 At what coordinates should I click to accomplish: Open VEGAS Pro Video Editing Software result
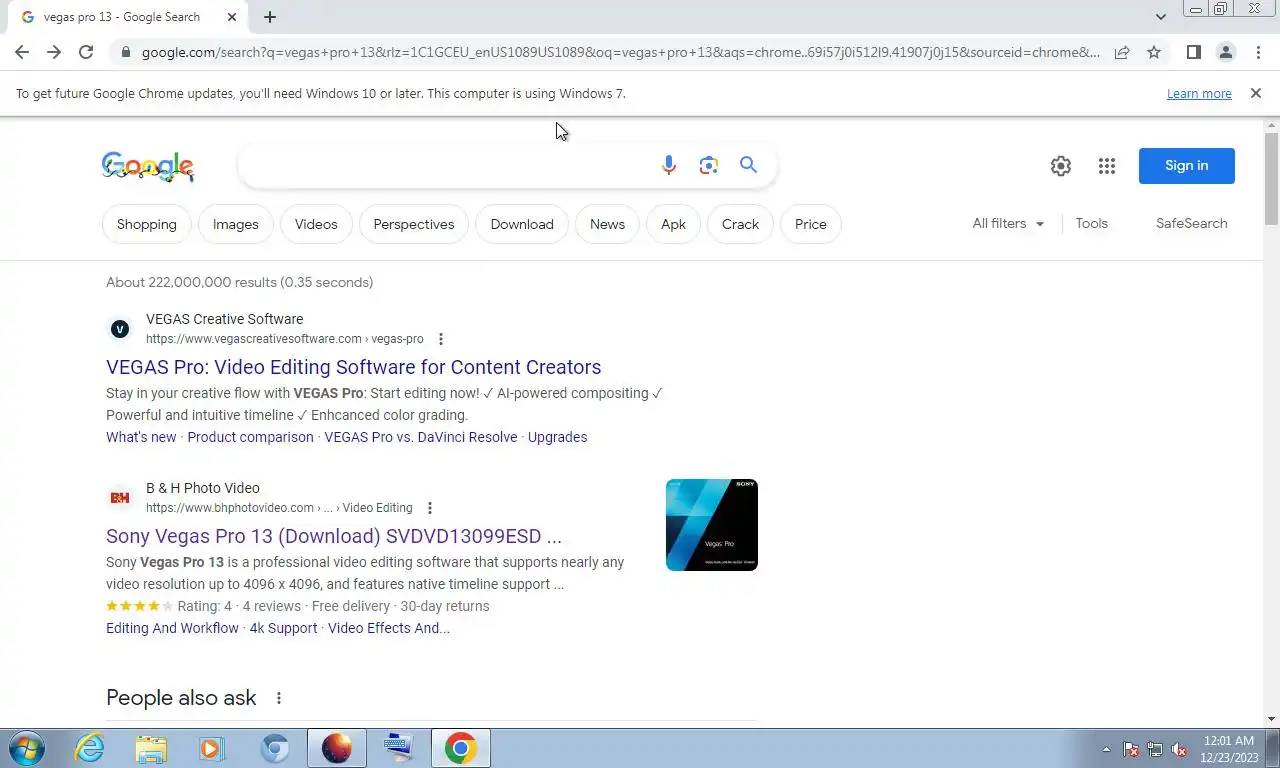coord(354,367)
